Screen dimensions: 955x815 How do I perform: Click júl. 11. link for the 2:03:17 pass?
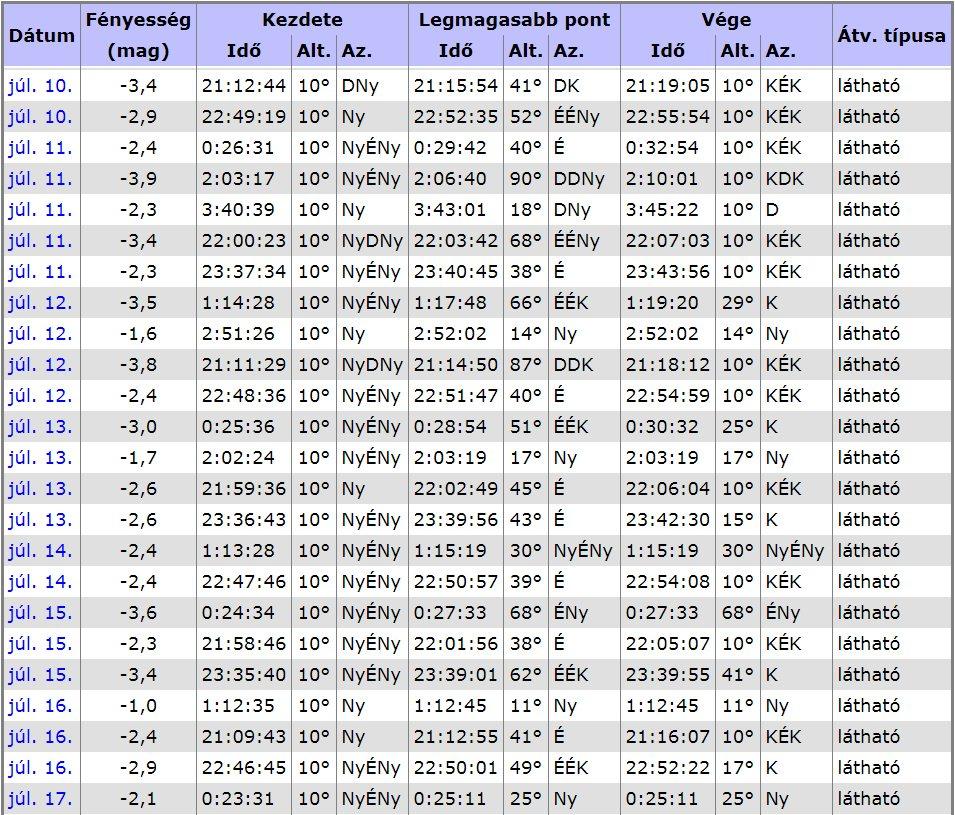point(40,179)
